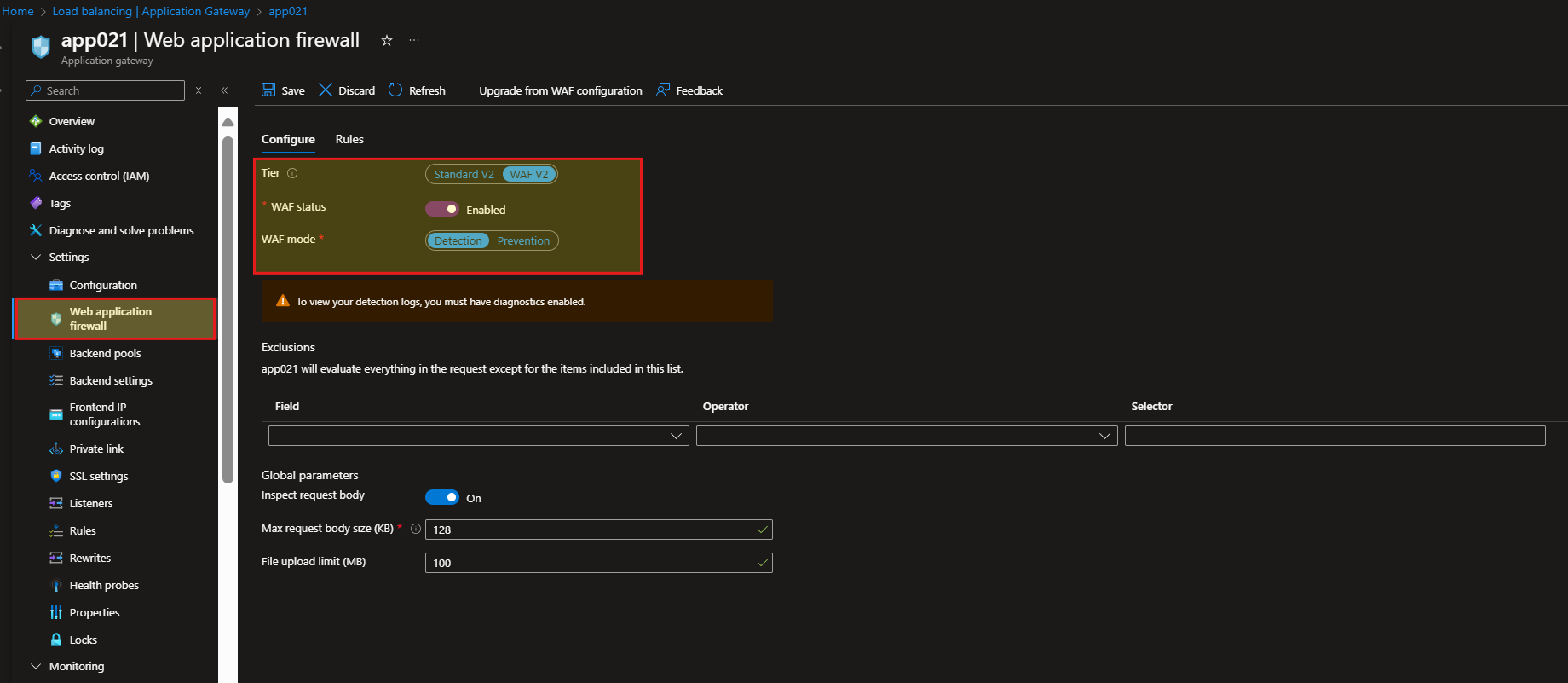
Task: Click the Feedback person icon
Action: point(663,90)
